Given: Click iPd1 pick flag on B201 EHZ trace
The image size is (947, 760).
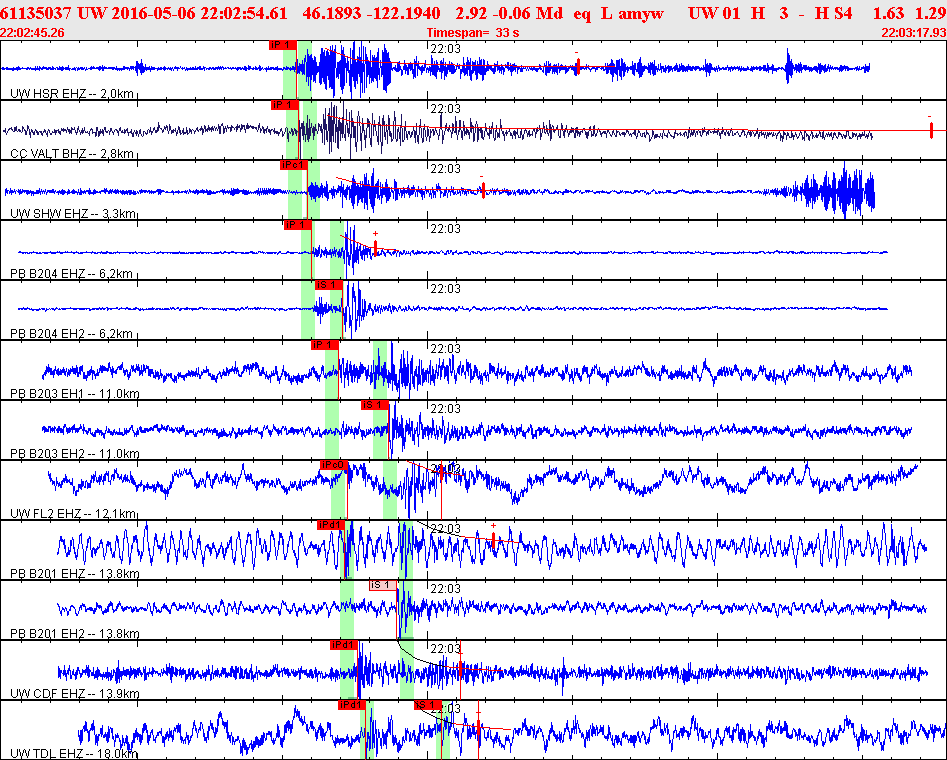Looking at the screenshot, I should (331, 525).
